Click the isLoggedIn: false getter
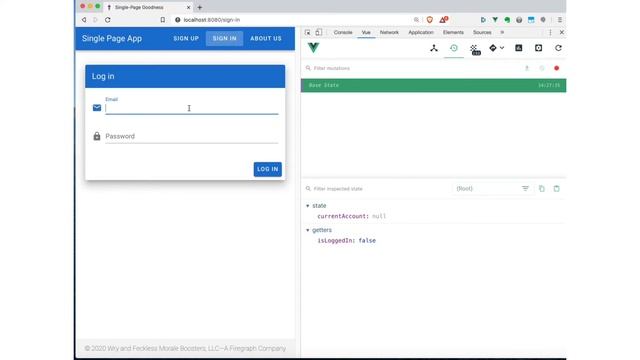 (347, 240)
